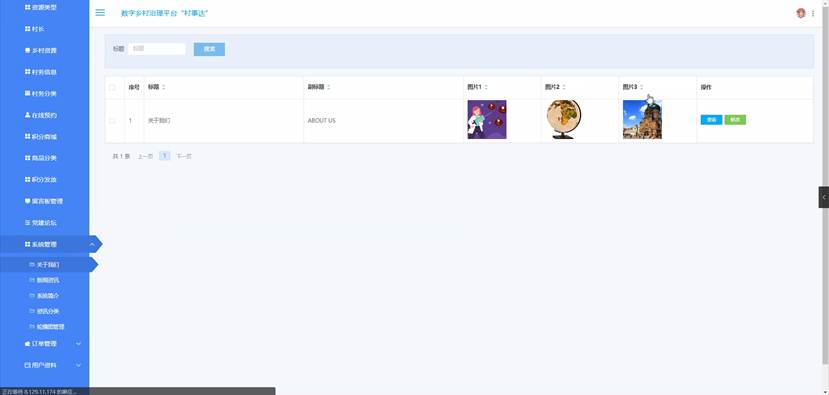Sort table by 图片3 column arrows
The height and width of the screenshot is (395, 829).
coord(641,87)
